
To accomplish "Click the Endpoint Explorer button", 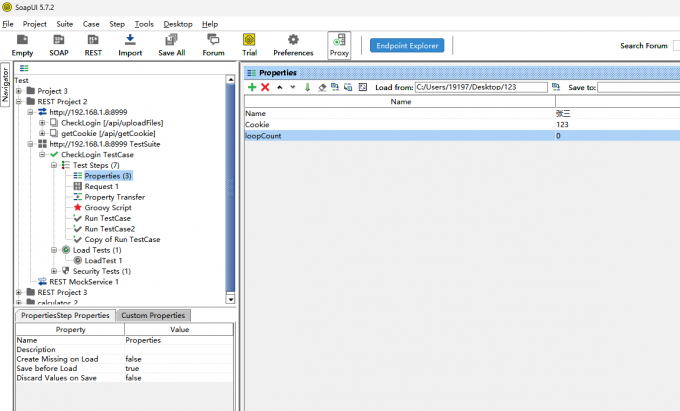I will click(407, 46).
